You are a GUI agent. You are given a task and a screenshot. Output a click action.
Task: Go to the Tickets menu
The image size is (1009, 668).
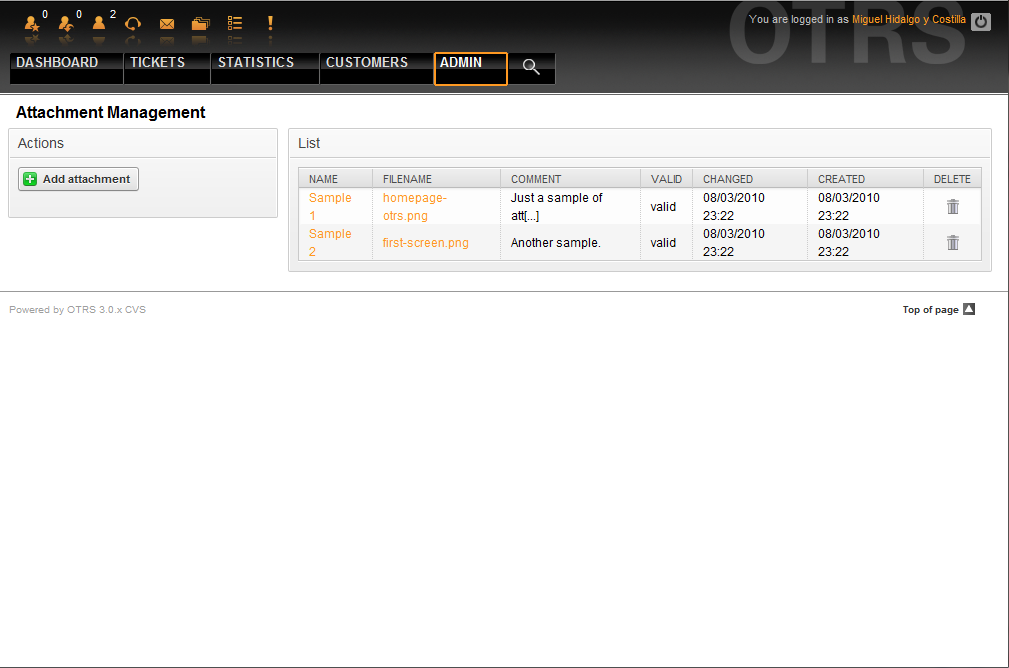158,63
